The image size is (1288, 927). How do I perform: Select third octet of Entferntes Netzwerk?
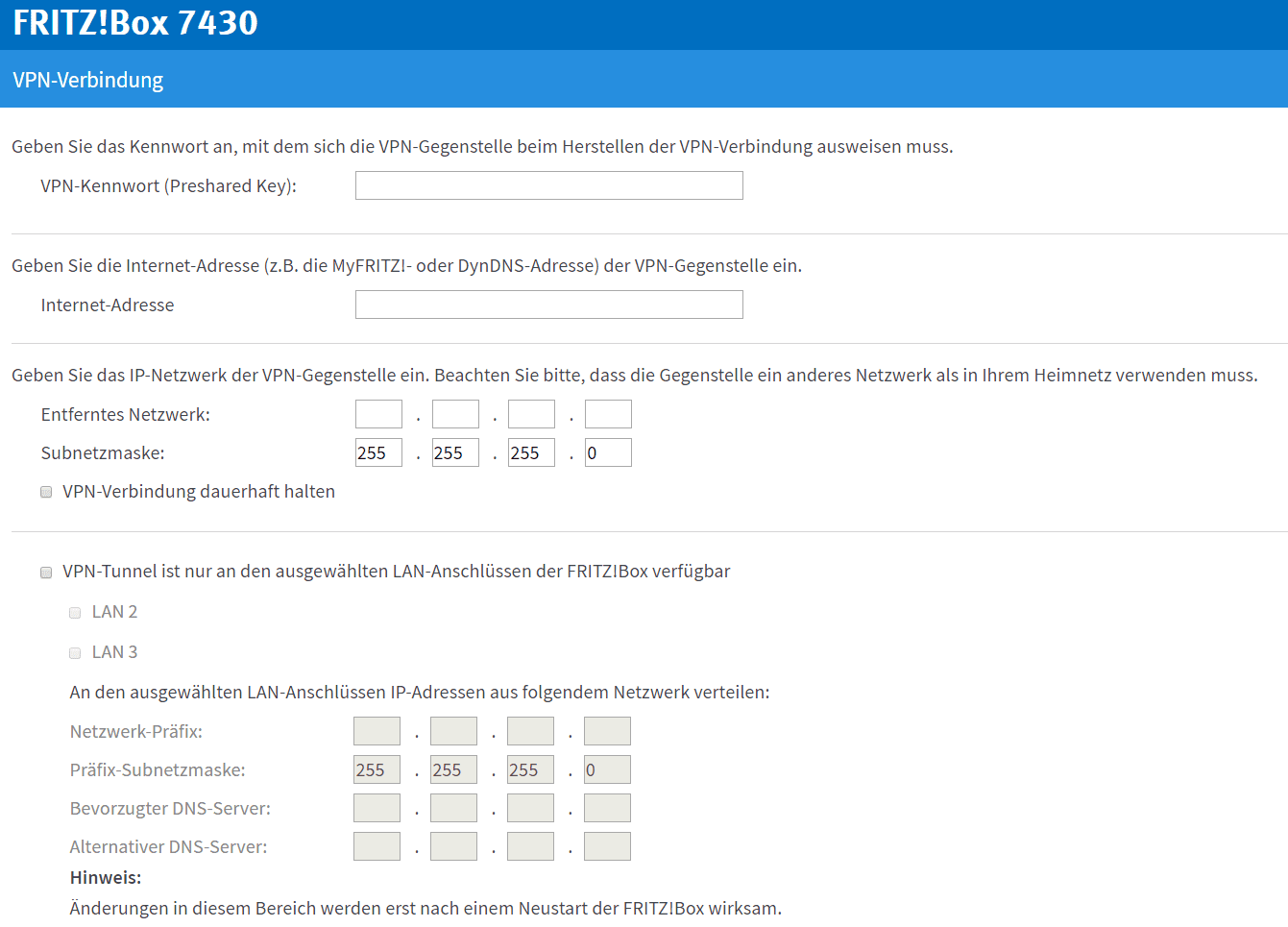tap(532, 414)
